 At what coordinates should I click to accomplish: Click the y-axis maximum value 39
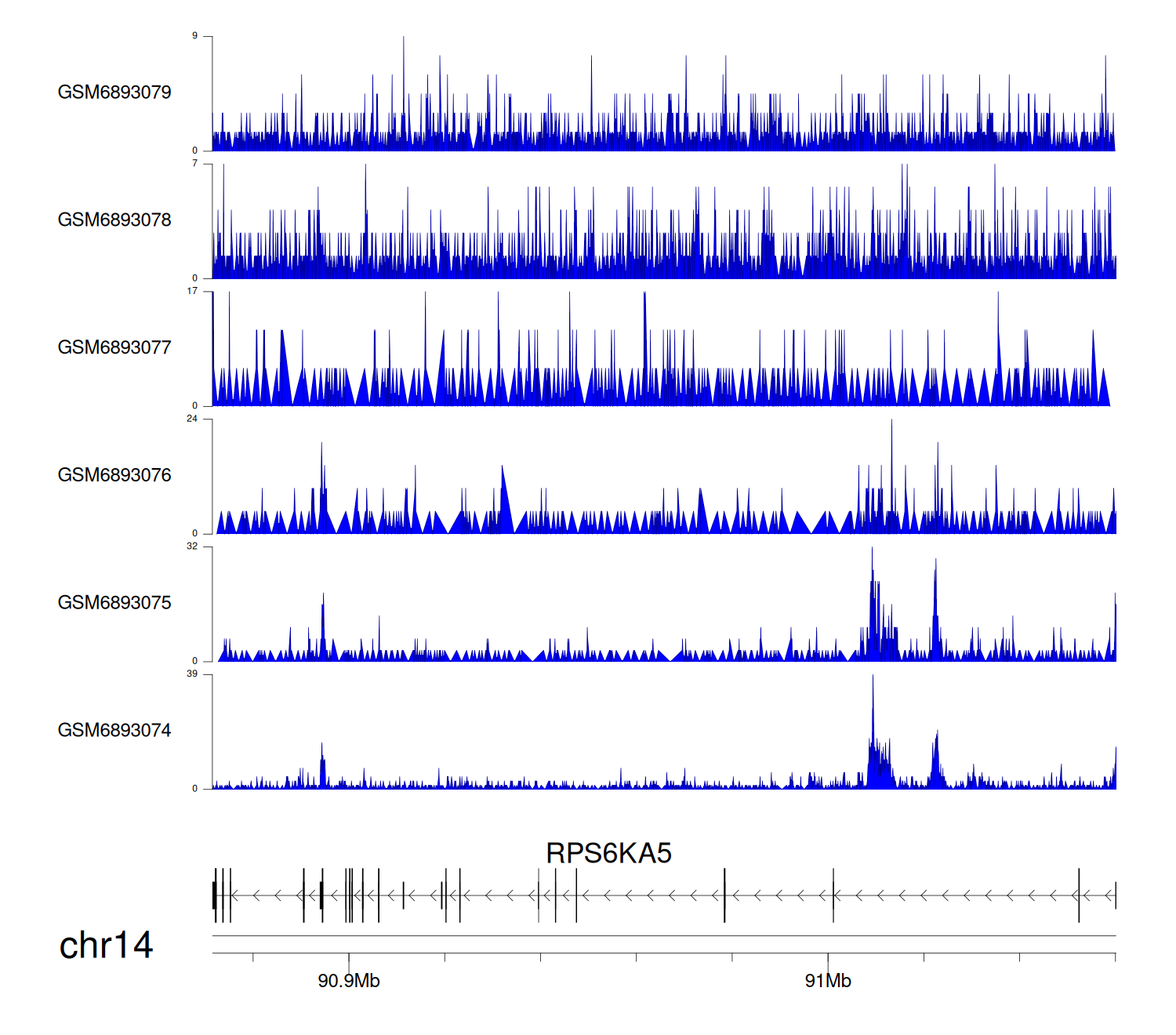pos(192,674)
